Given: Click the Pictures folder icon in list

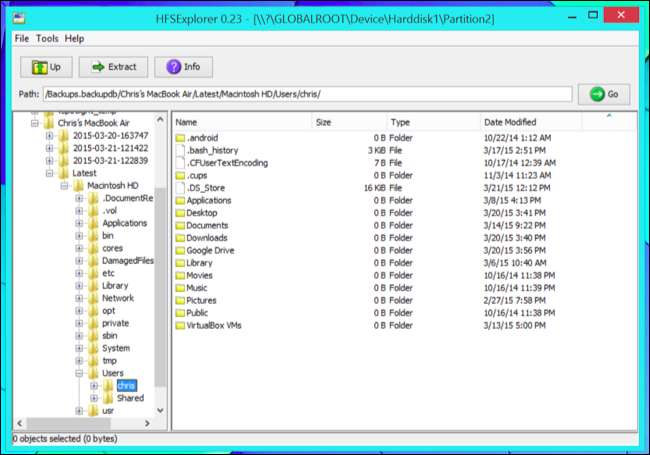Looking at the screenshot, I should coord(180,300).
